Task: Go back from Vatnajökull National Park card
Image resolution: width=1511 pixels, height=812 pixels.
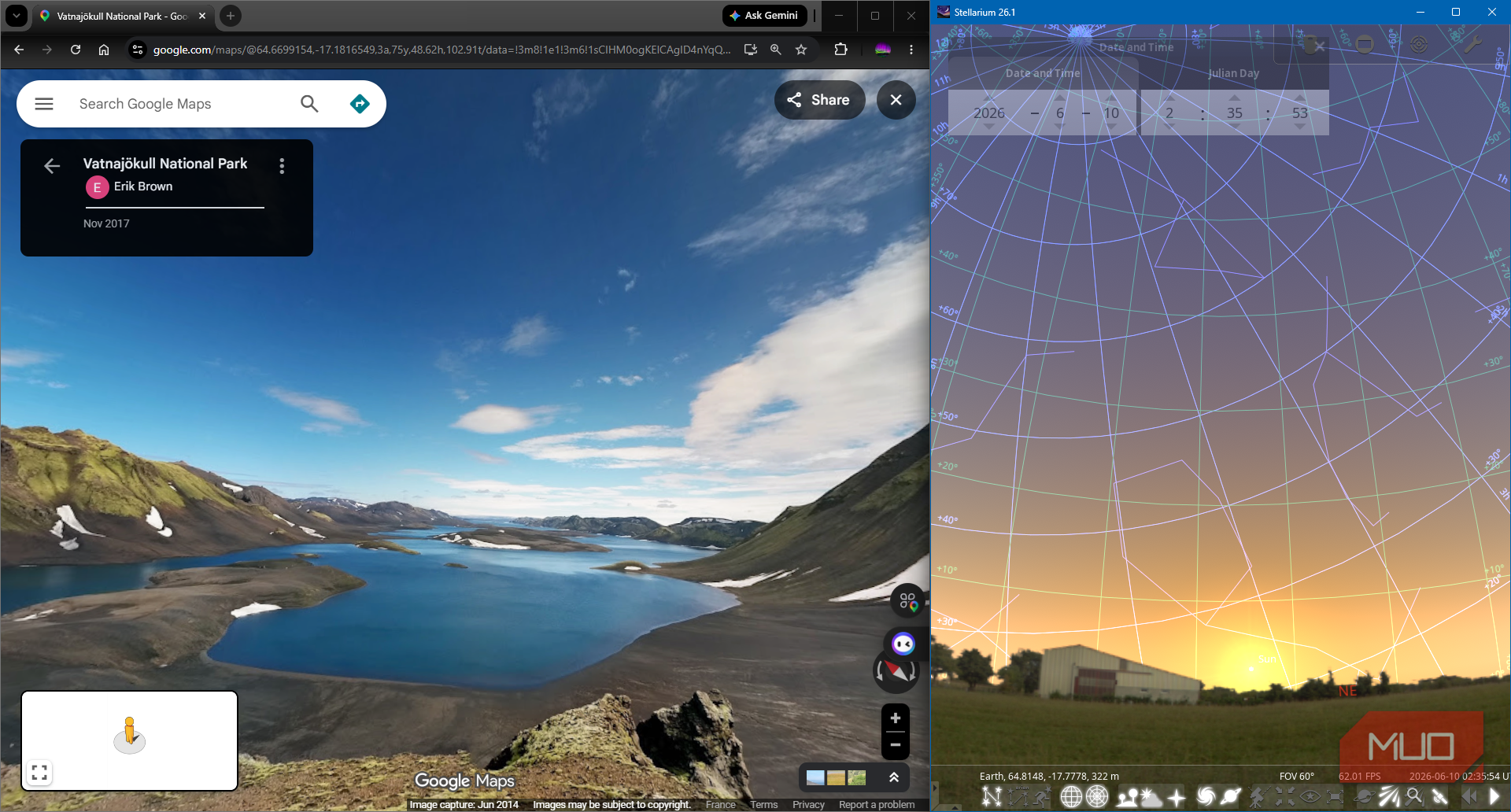Action: pos(52,166)
